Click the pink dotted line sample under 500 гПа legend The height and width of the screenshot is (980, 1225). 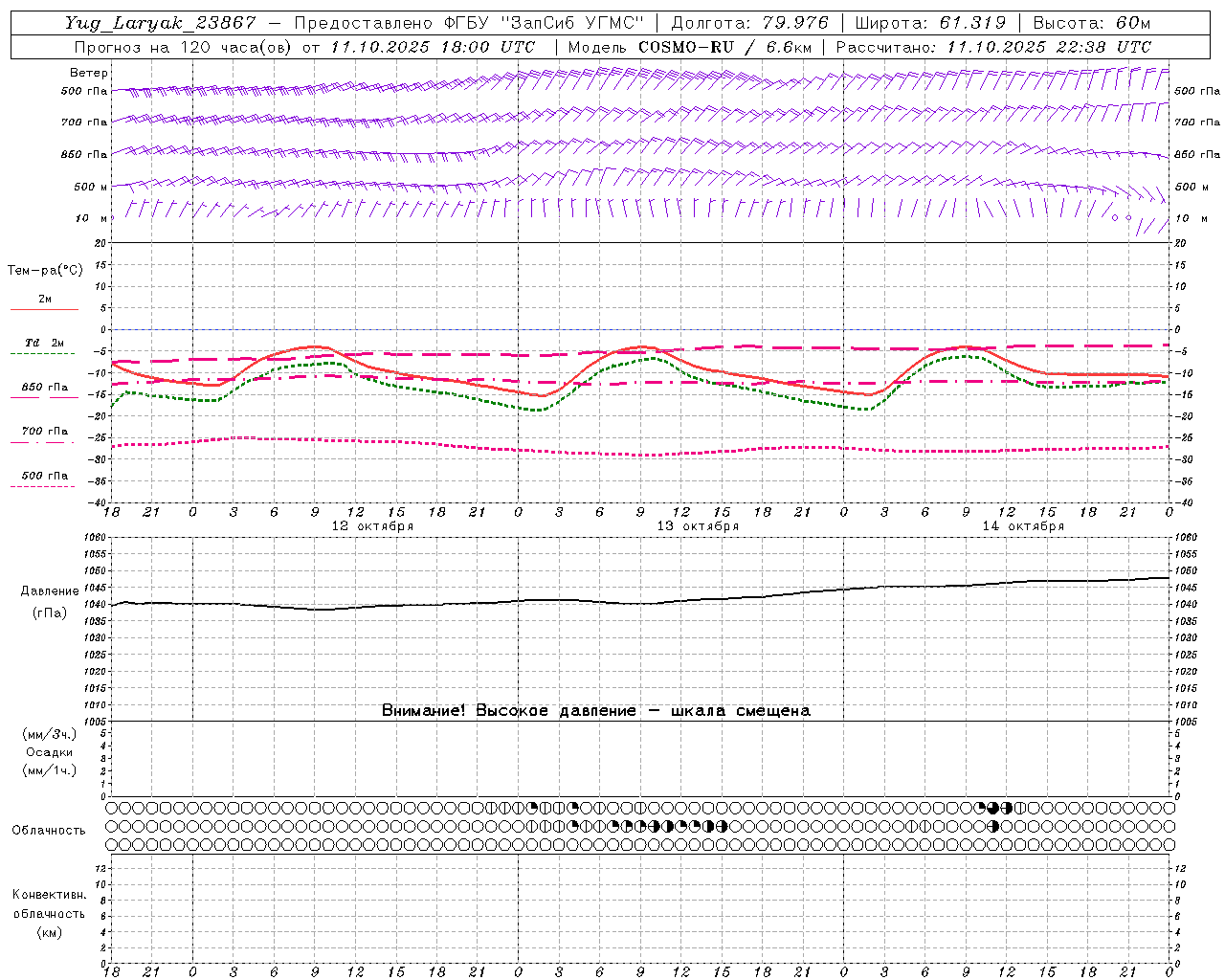[x=42, y=486]
